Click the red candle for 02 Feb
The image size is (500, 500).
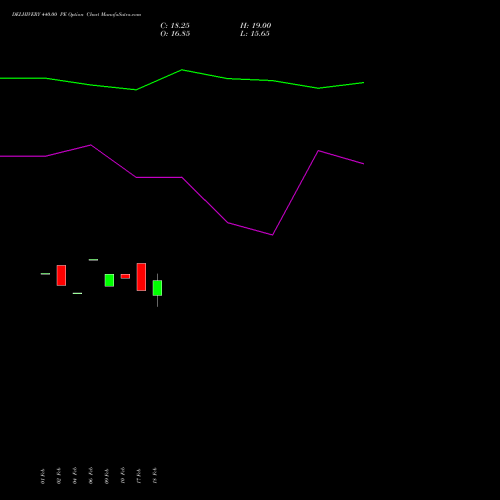click(x=61, y=275)
